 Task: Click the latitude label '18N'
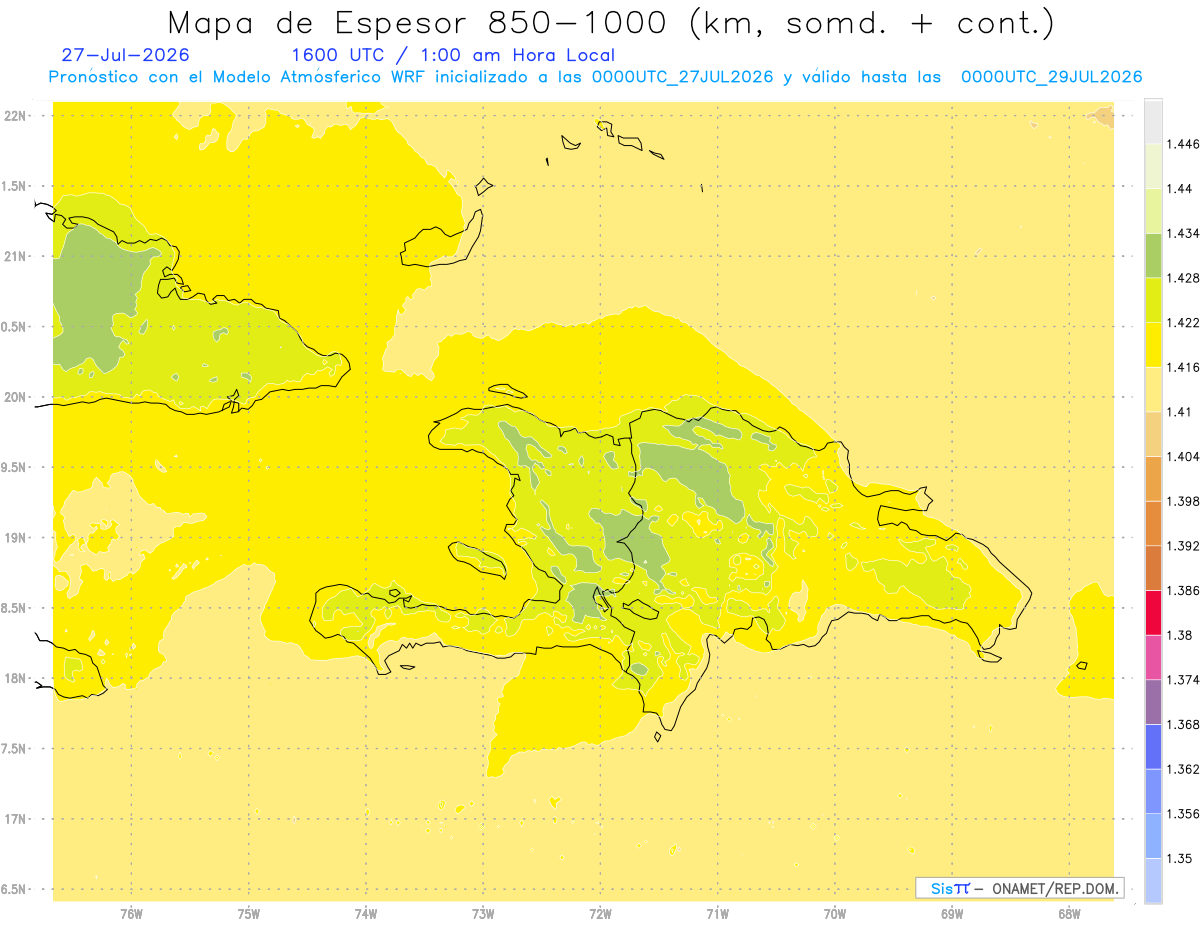(x=16, y=679)
